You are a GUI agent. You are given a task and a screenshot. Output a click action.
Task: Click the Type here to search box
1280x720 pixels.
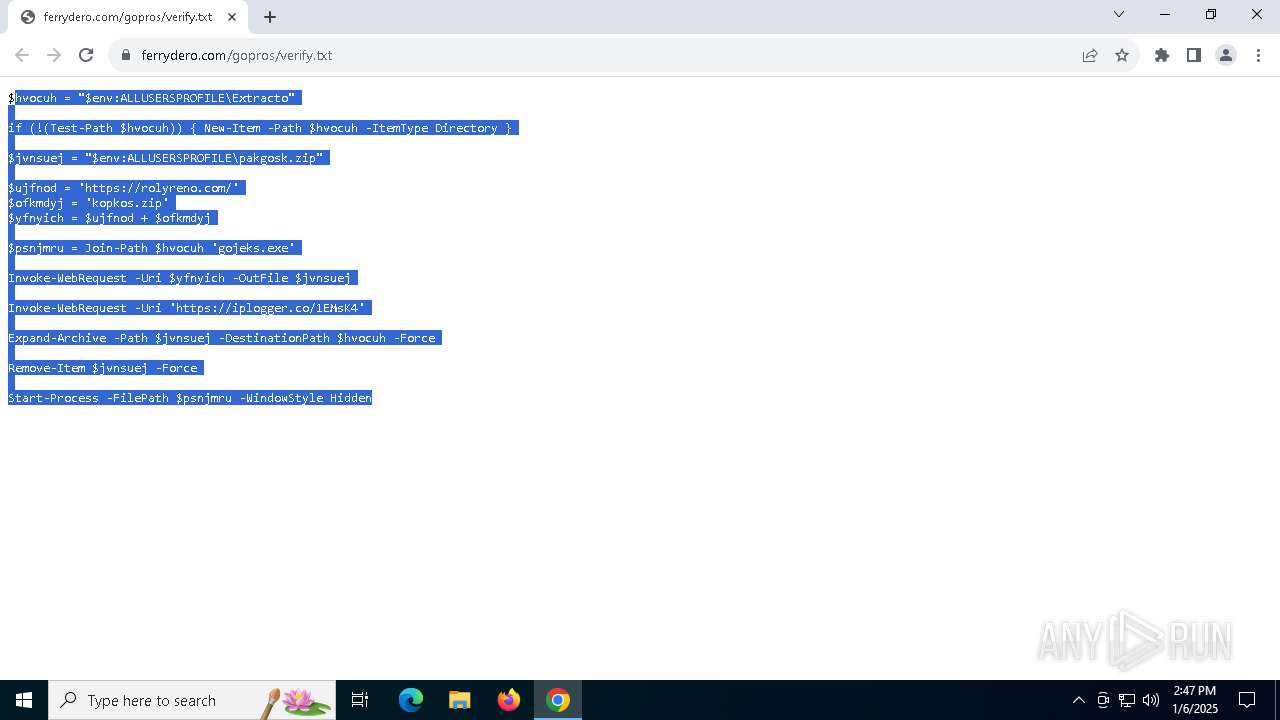[x=192, y=700]
